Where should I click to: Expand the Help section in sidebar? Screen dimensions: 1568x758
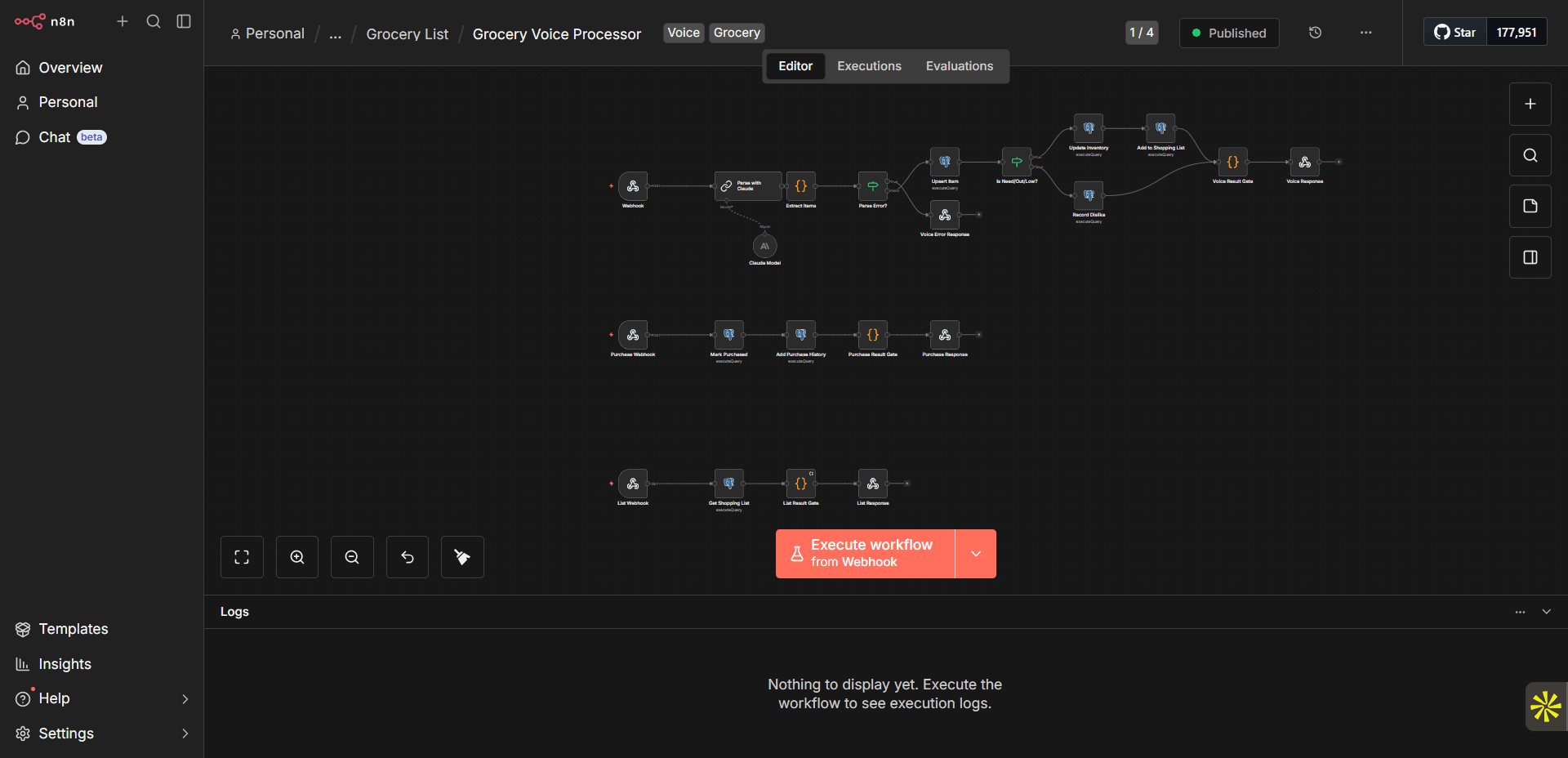(185, 698)
